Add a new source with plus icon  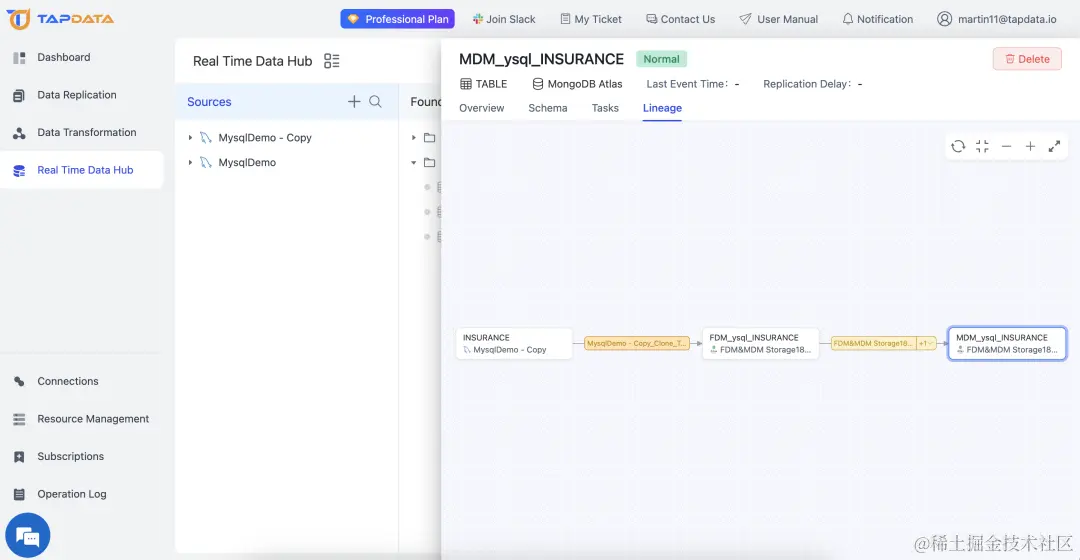pyautogui.click(x=354, y=101)
